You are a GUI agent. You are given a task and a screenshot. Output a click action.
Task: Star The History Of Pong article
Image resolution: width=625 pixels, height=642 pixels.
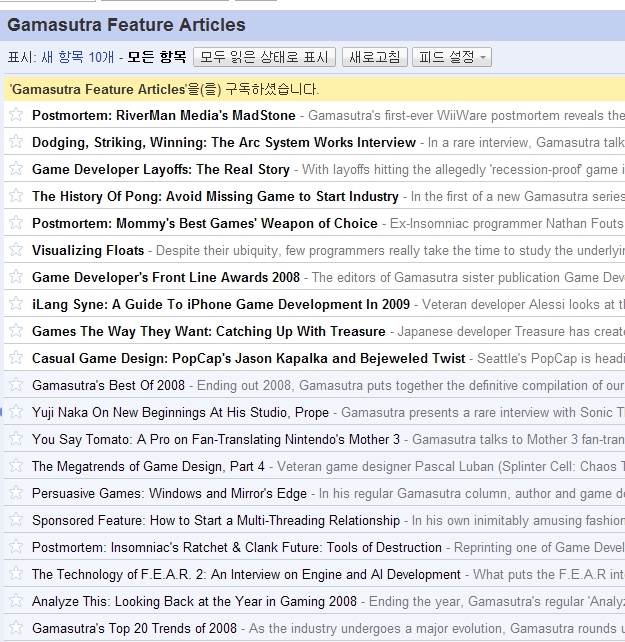(16, 196)
